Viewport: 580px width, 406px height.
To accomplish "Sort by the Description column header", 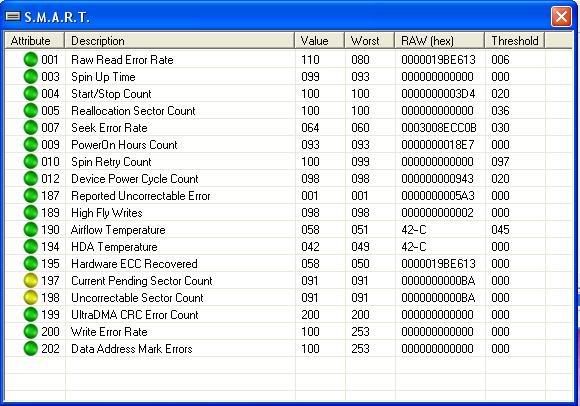I will coord(179,40).
